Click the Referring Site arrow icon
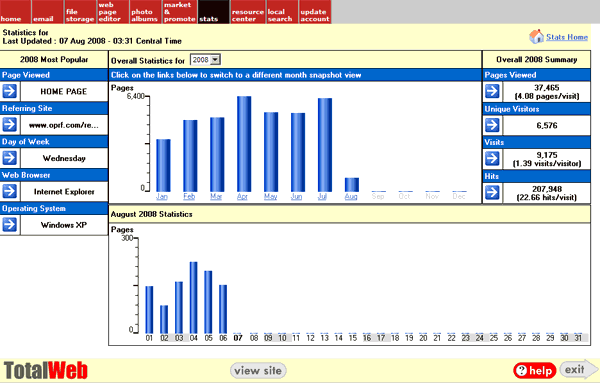600x383 pixels. click(10, 125)
